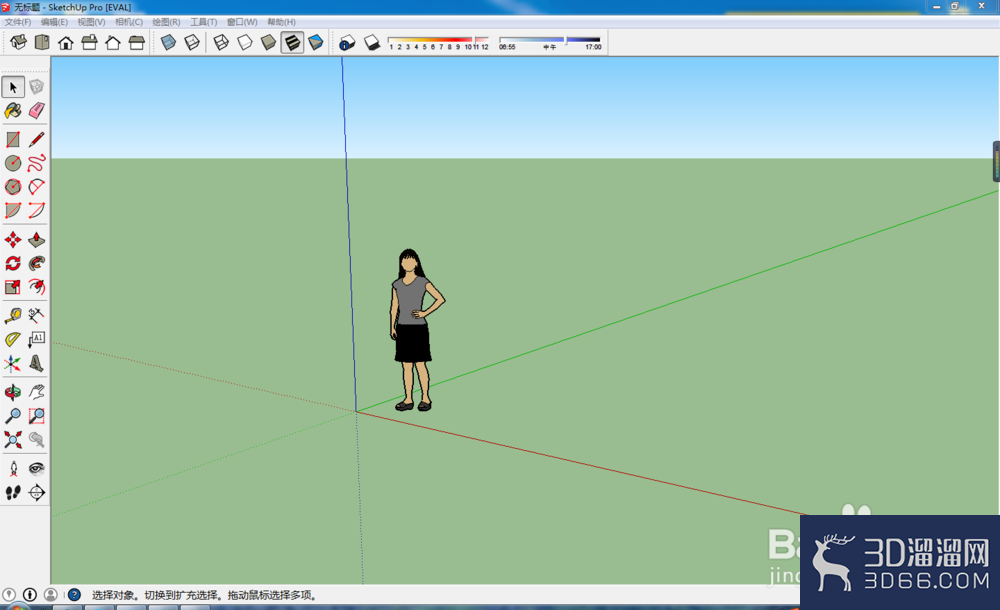
Task: Enable X-ray face style
Action: pyautogui.click(x=168, y=43)
